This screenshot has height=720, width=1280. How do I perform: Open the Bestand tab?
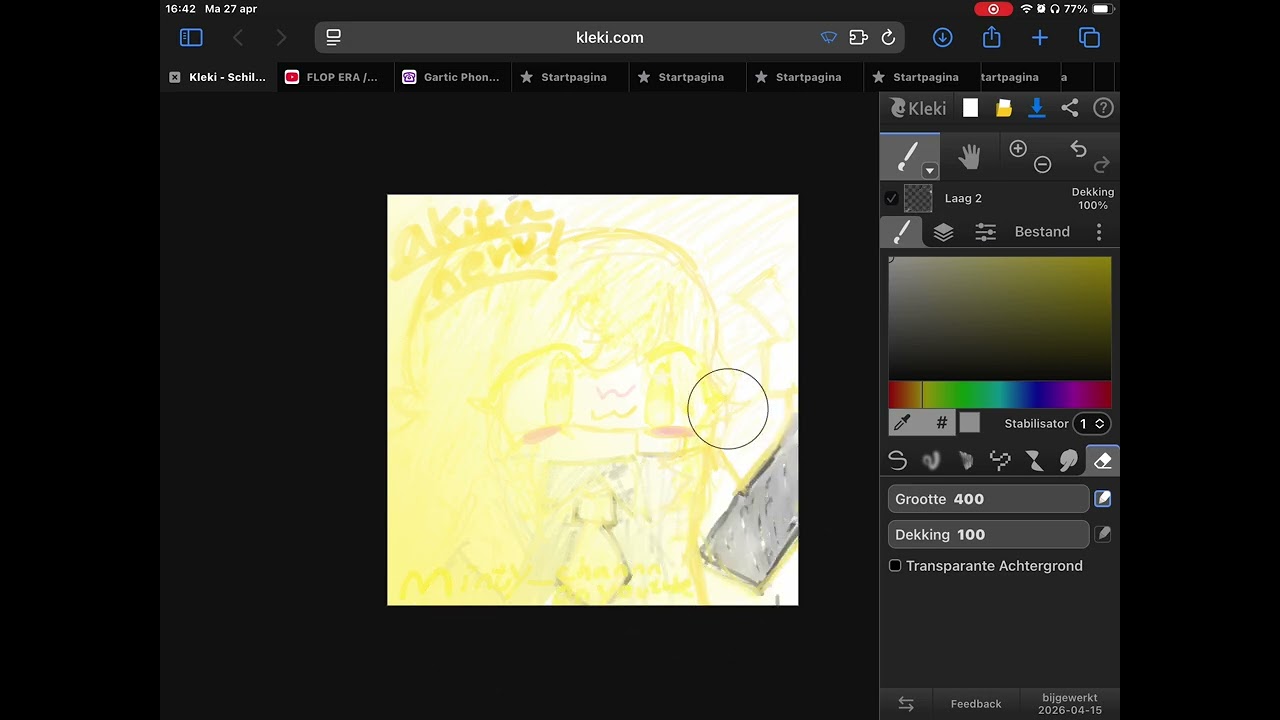coord(1042,232)
